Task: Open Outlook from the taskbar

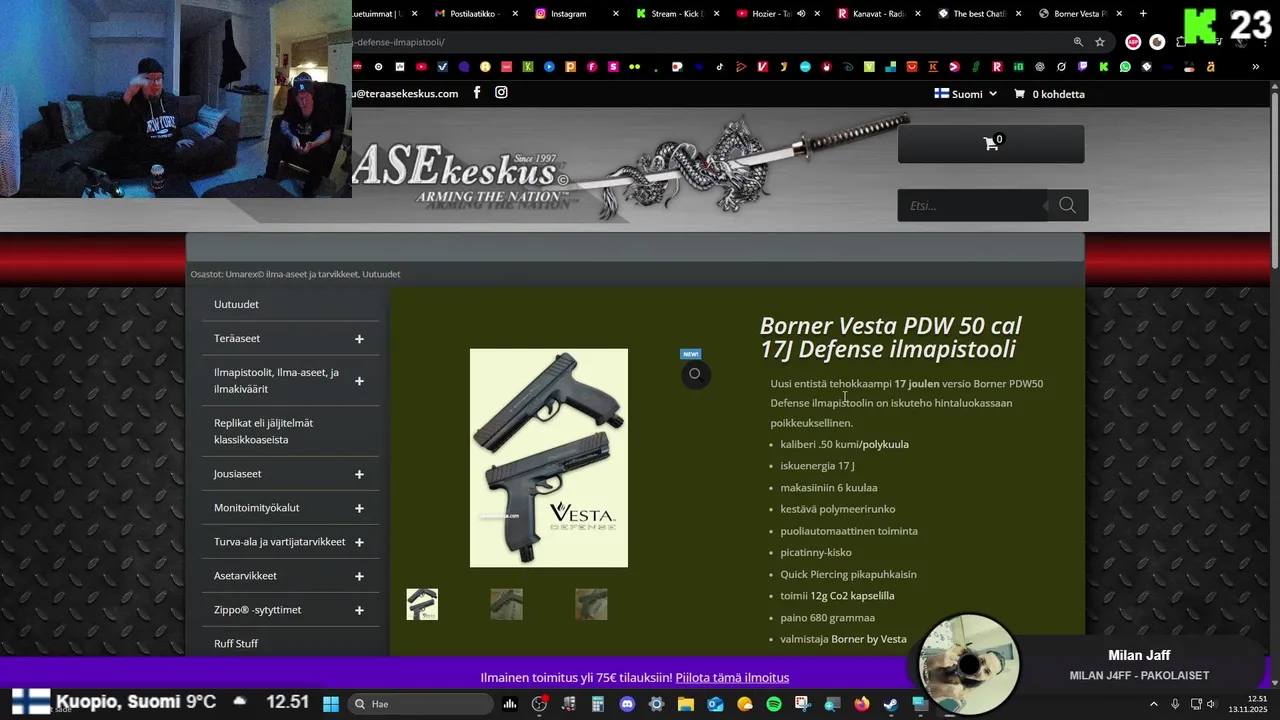Action: pyautogui.click(x=715, y=704)
